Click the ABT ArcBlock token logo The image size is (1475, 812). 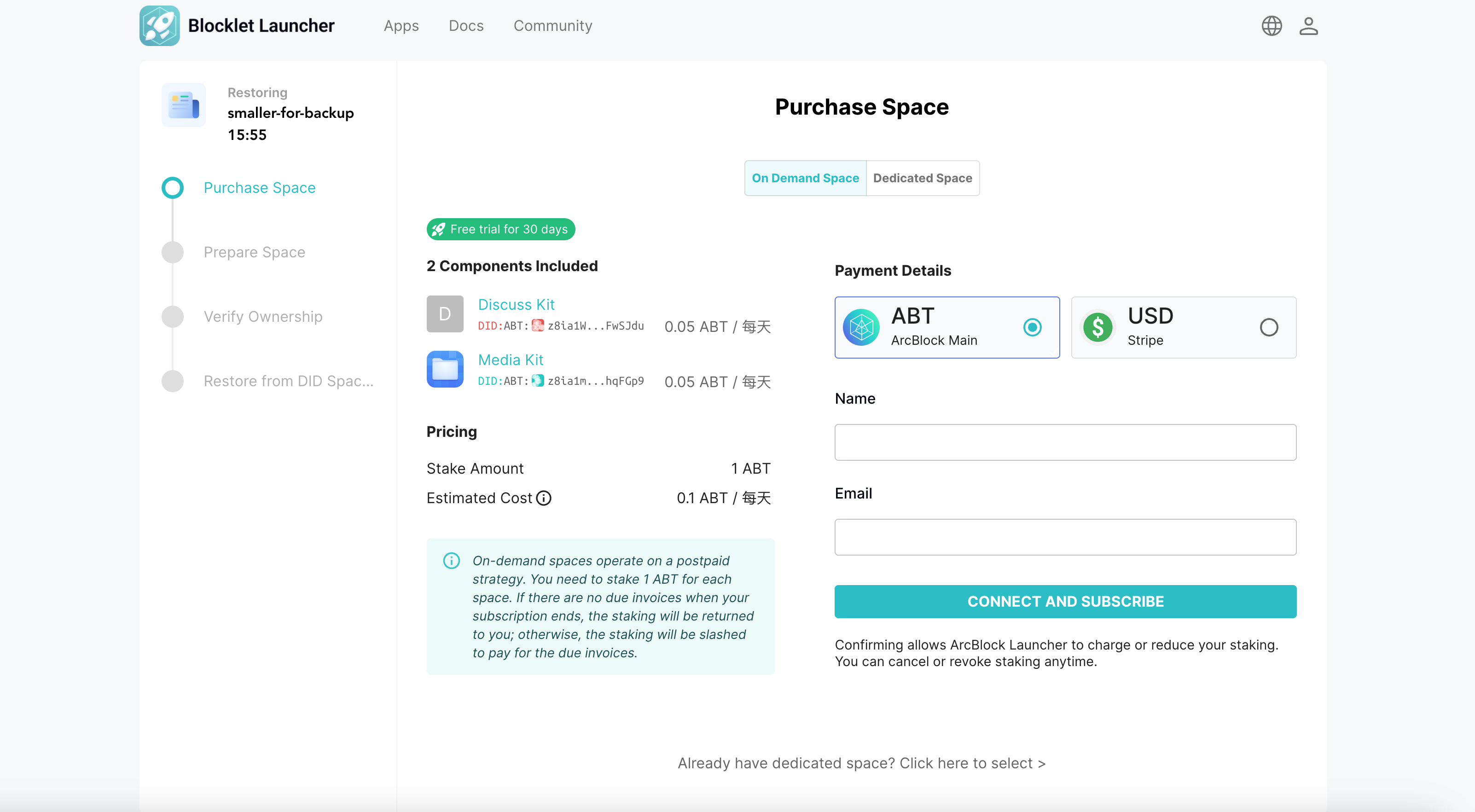[x=861, y=328]
